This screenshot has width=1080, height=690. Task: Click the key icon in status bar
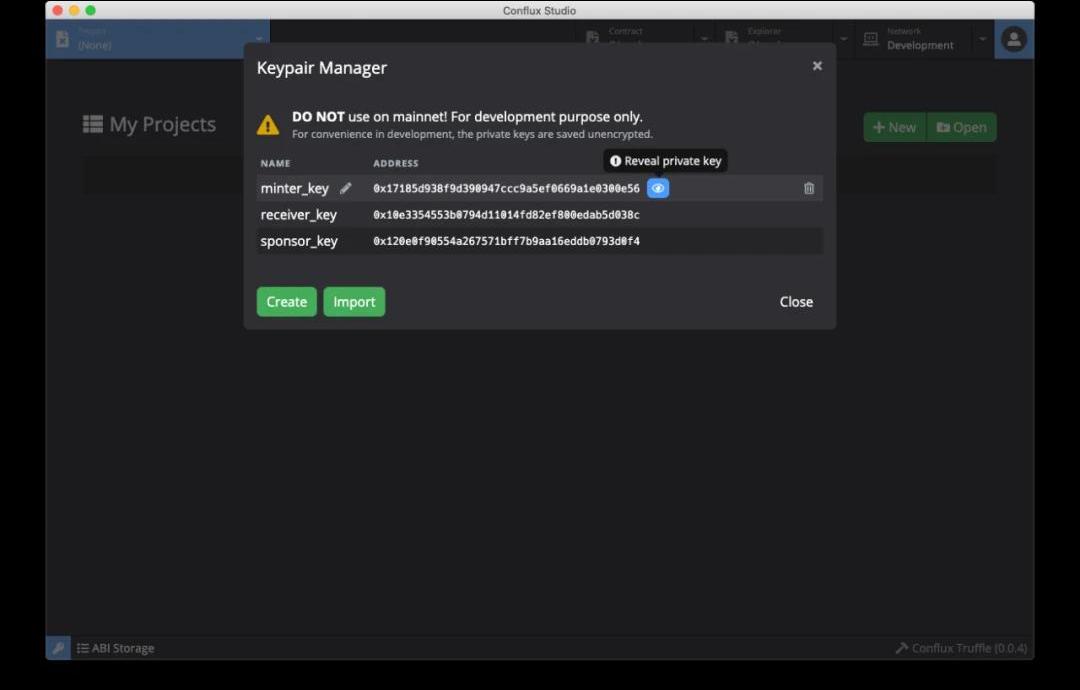tap(58, 648)
